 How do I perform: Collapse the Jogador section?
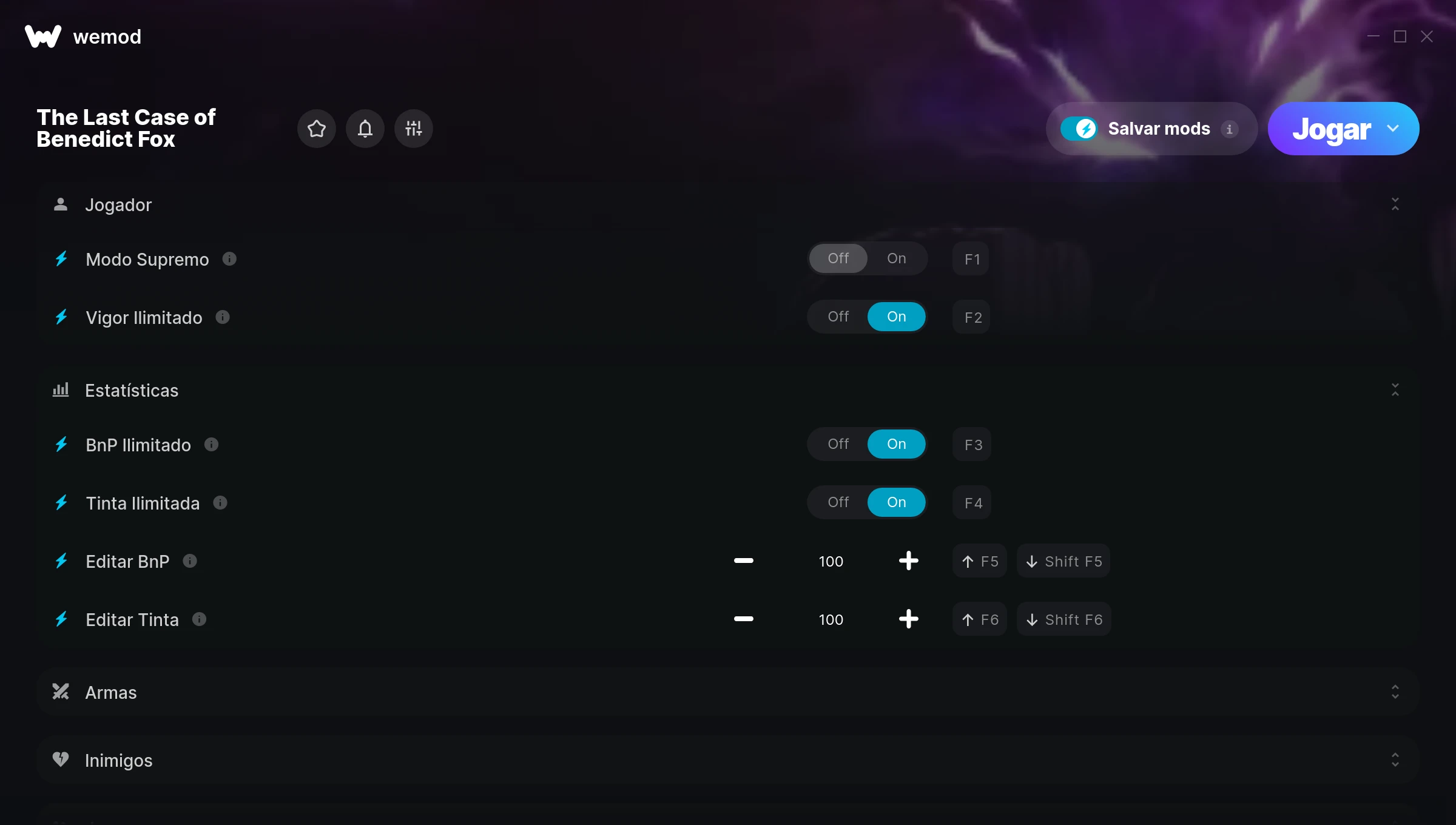[x=1395, y=204]
